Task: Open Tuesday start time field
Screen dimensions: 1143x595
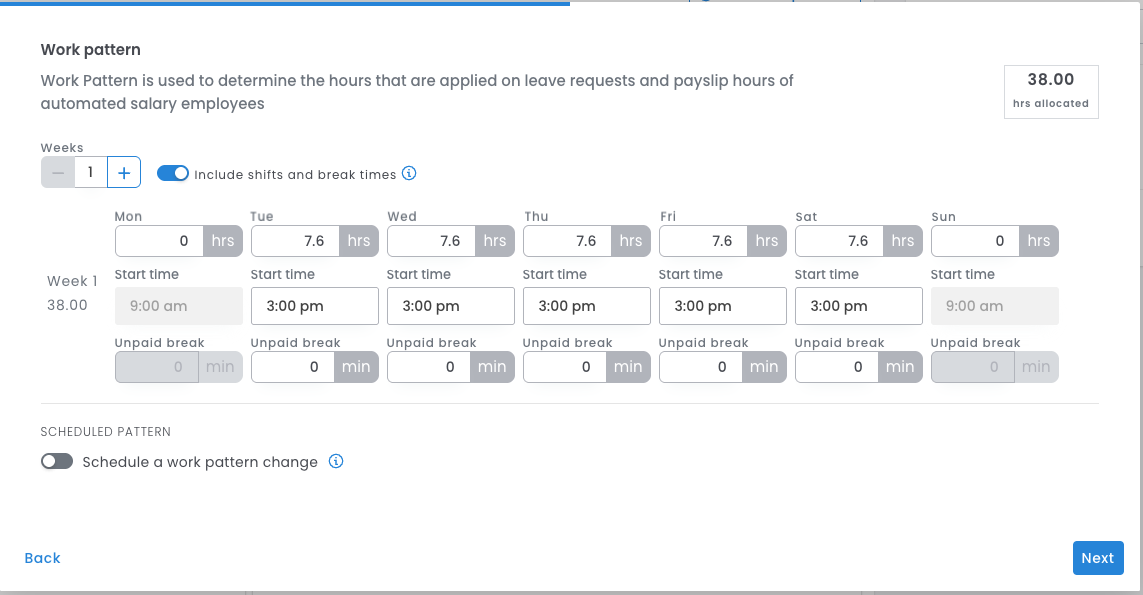Action: [x=314, y=306]
